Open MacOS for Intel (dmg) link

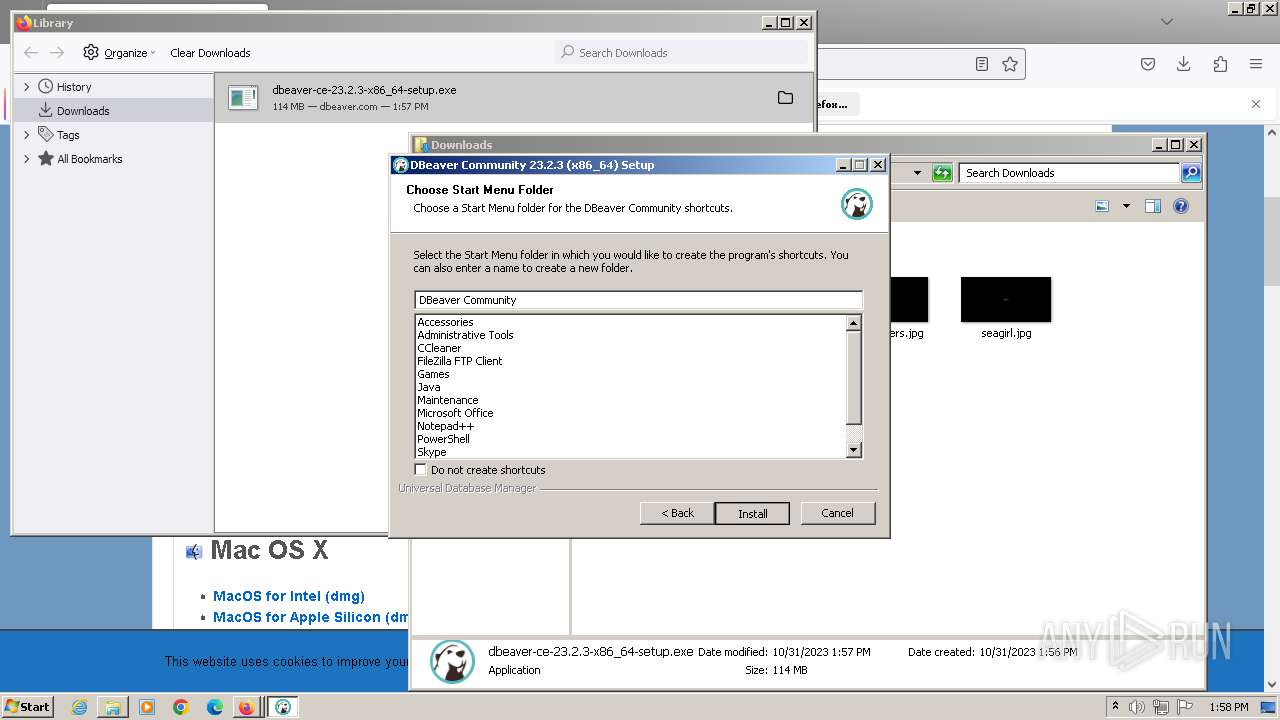pos(289,596)
